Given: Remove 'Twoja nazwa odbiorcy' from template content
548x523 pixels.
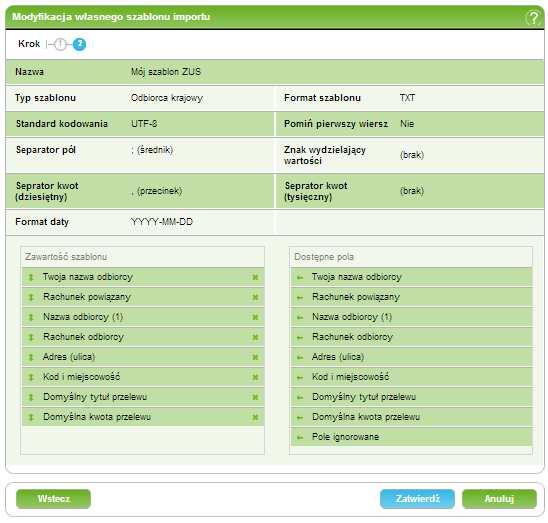Looking at the screenshot, I should tap(255, 277).
